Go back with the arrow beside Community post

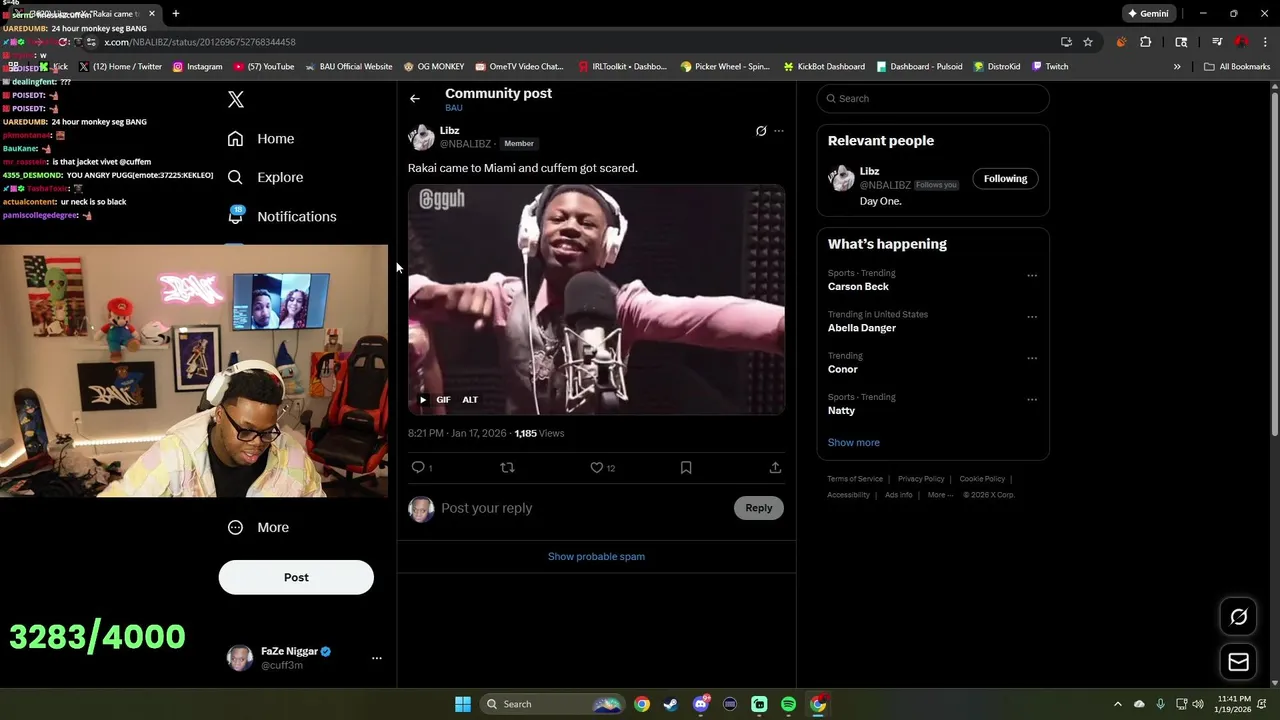[415, 99]
